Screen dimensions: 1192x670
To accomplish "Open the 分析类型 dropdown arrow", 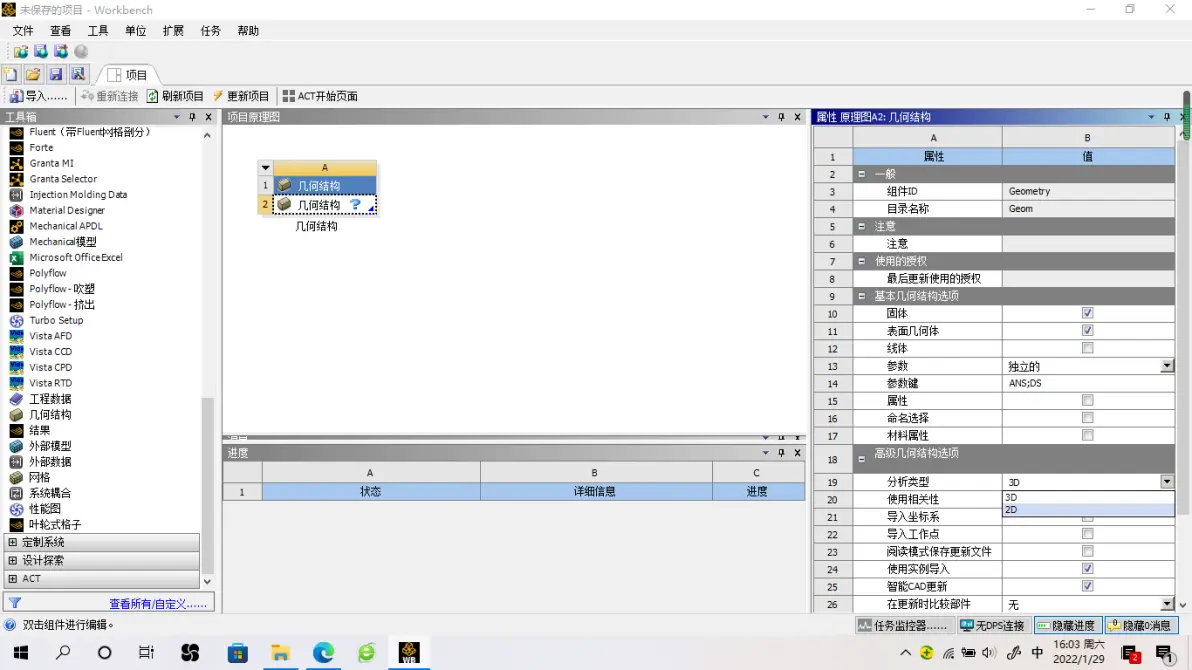I will coord(1166,482).
